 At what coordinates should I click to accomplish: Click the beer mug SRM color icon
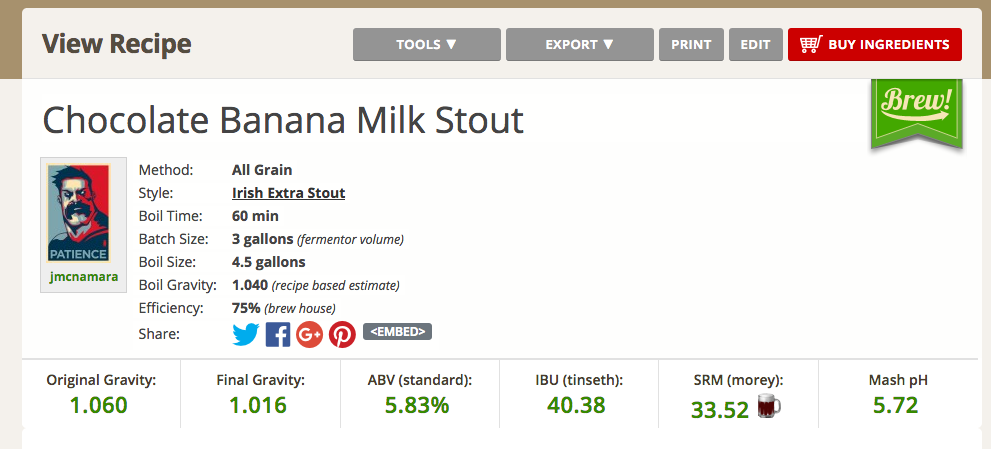tap(769, 406)
